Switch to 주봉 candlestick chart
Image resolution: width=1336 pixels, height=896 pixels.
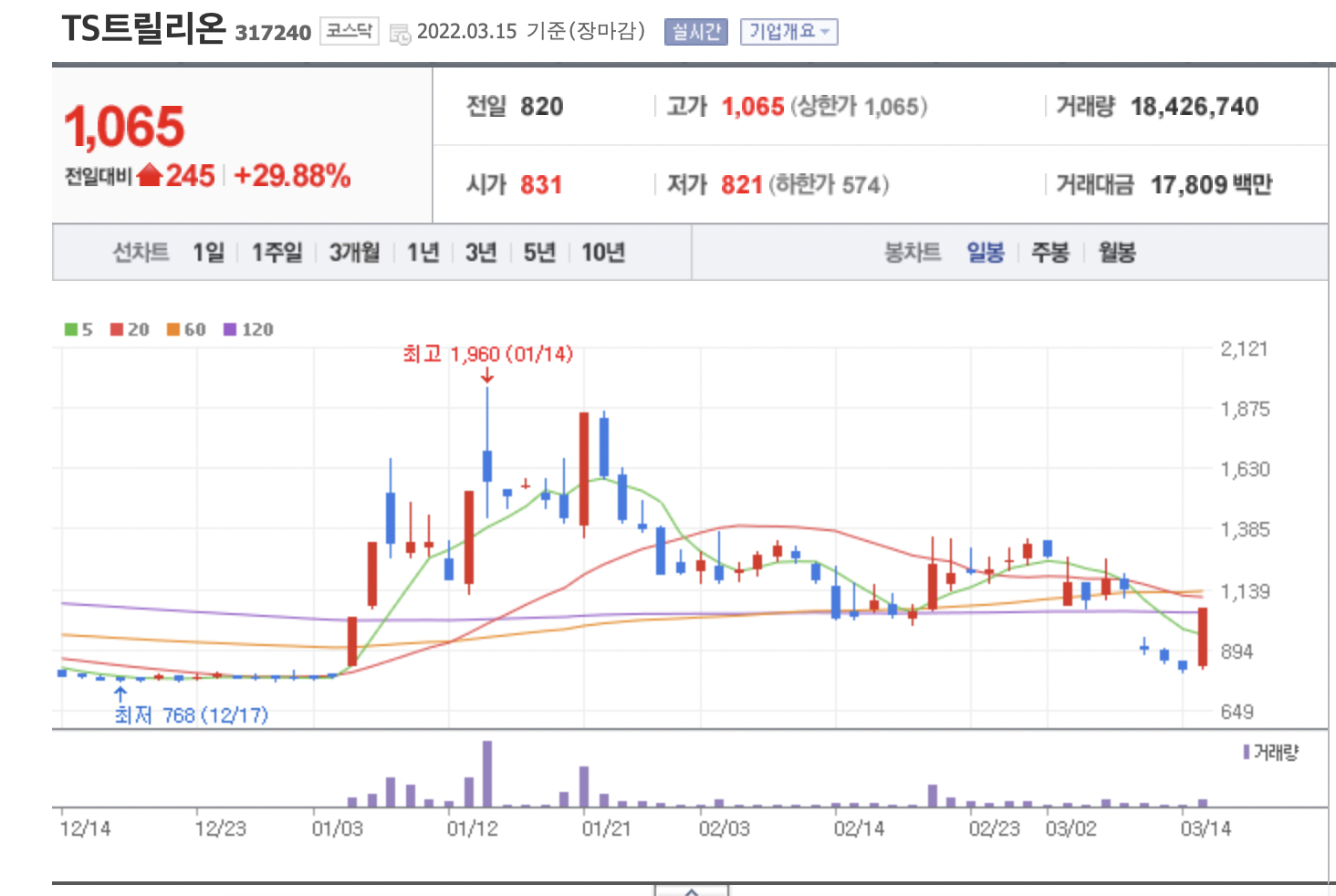coord(1050,252)
